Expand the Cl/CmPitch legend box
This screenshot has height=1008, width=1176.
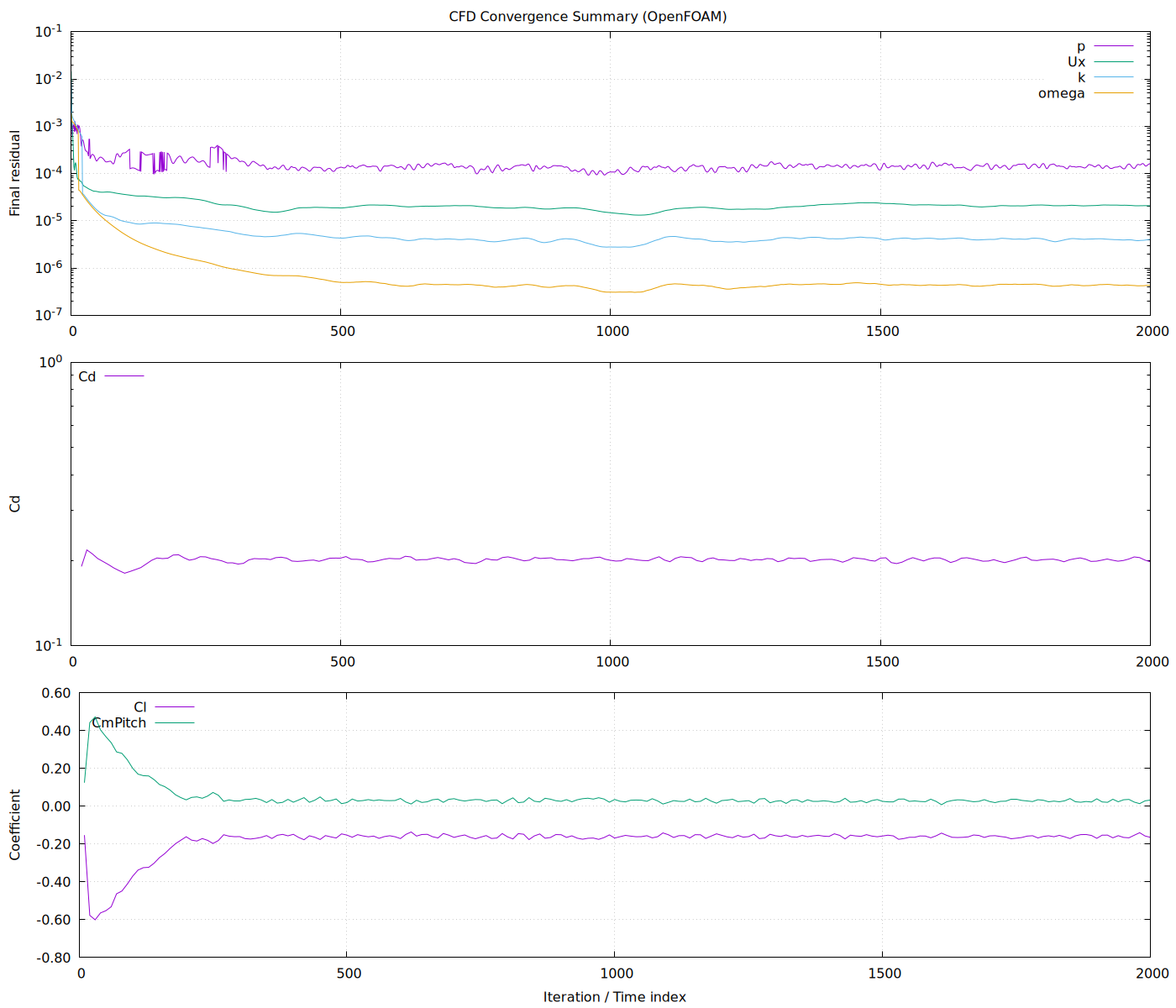tap(147, 715)
